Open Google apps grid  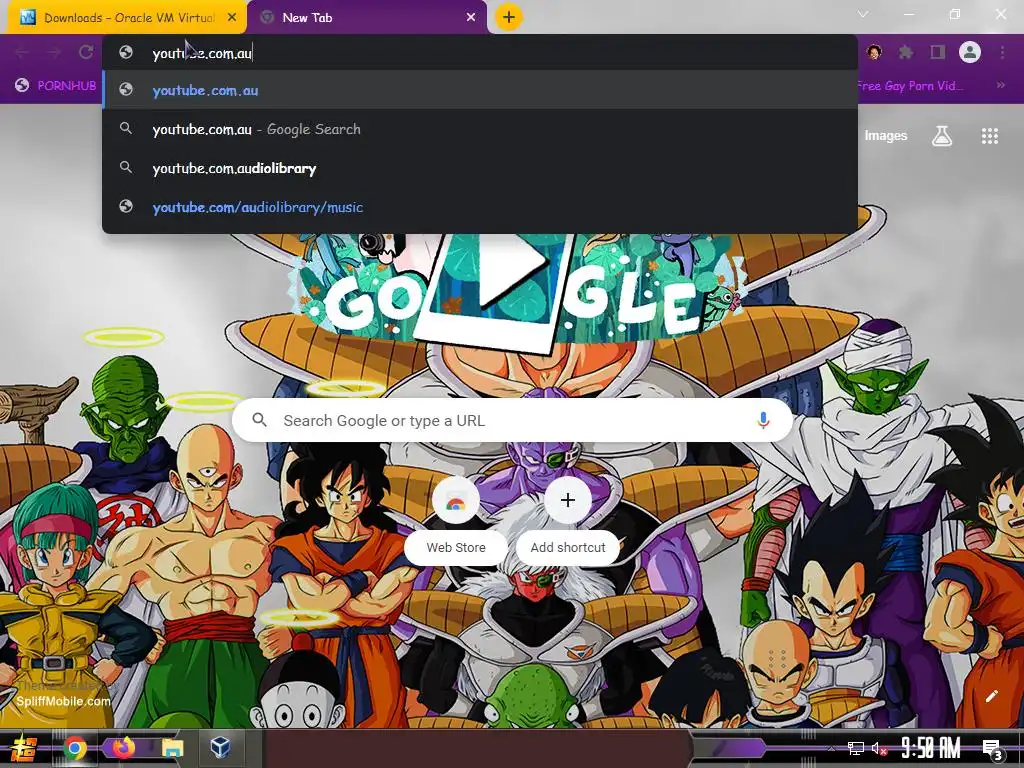tap(989, 136)
